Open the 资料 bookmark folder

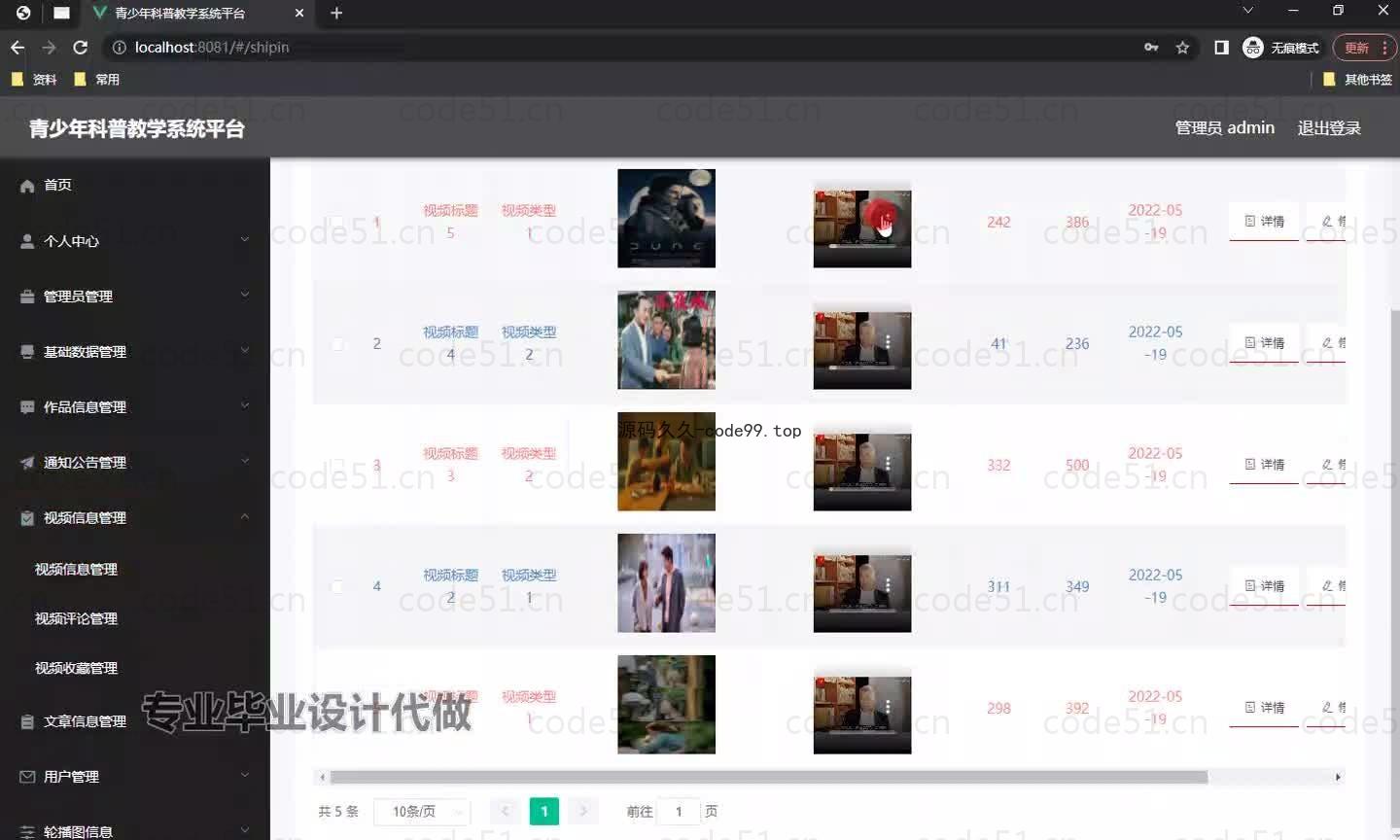tap(34, 79)
